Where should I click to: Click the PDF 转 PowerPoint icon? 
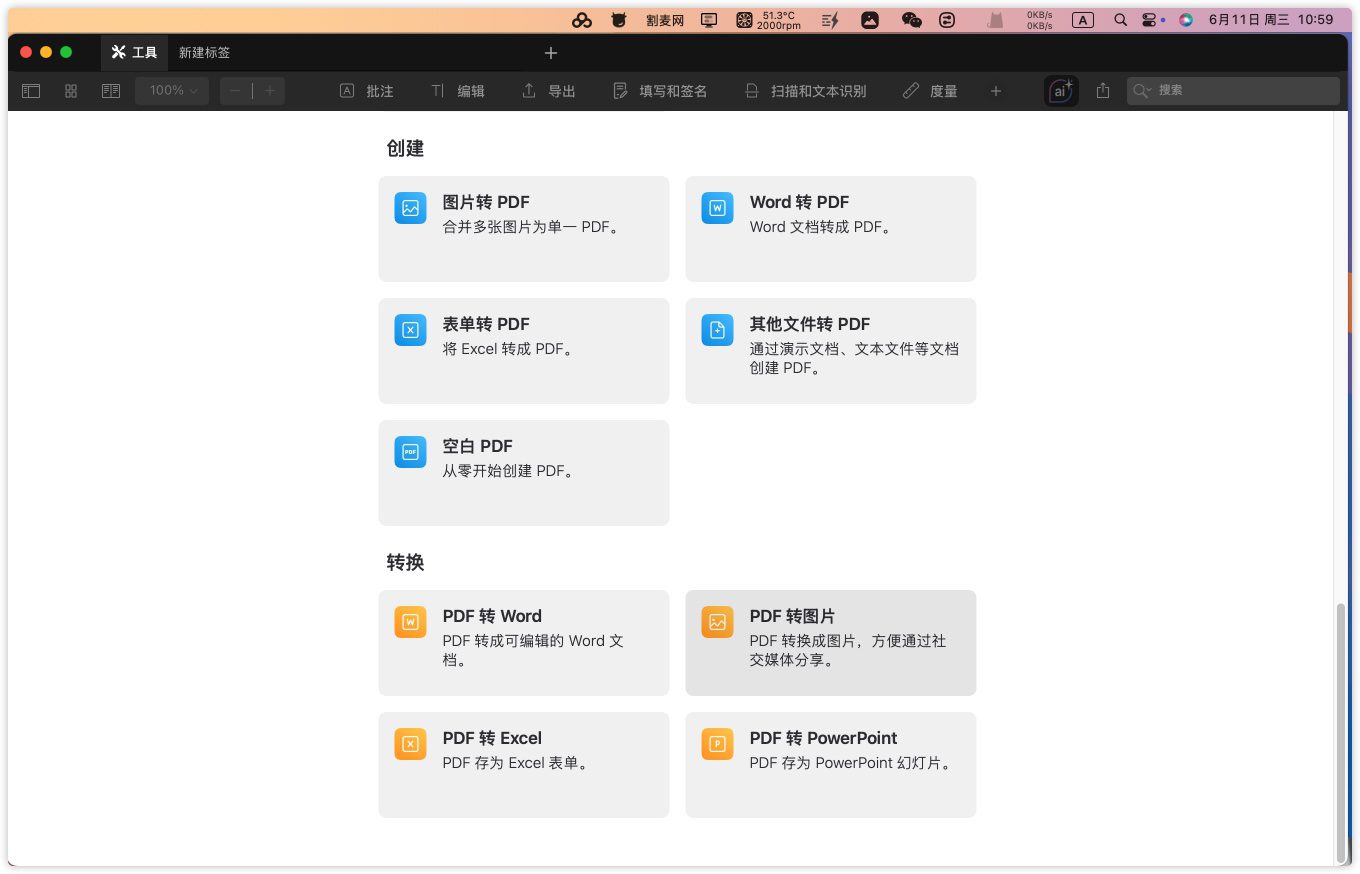pos(717,744)
